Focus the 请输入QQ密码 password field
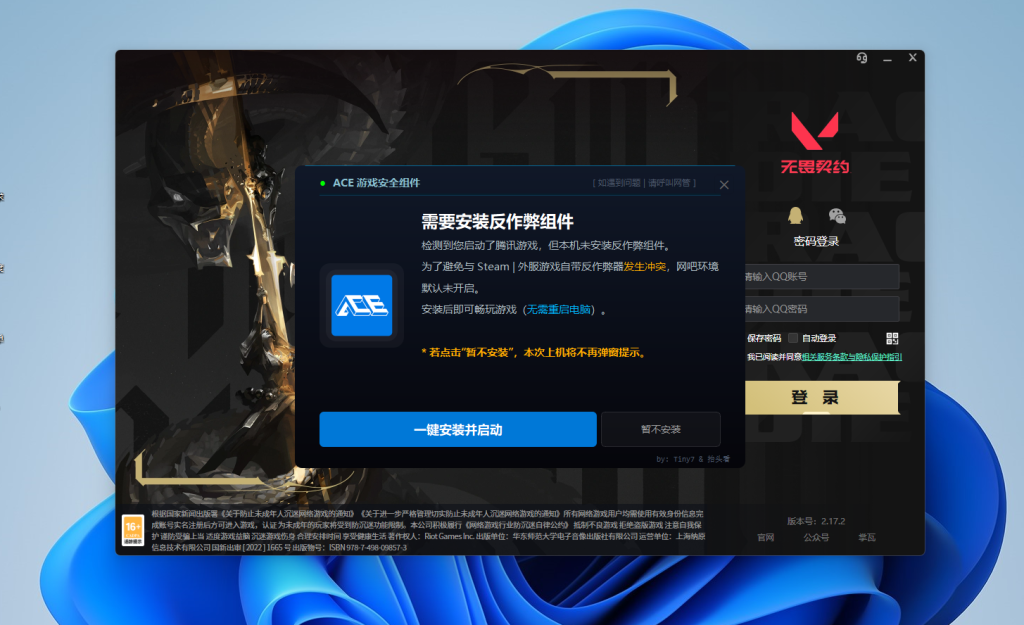Image resolution: width=1024 pixels, height=625 pixels. [x=822, y=309]
